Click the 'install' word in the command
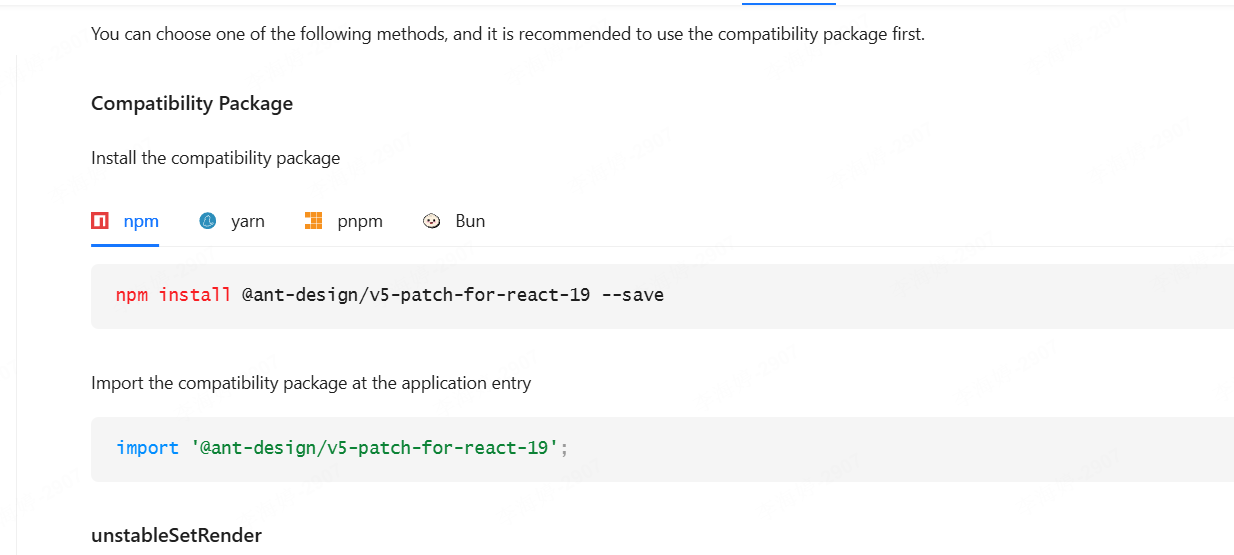 point(195,295)
